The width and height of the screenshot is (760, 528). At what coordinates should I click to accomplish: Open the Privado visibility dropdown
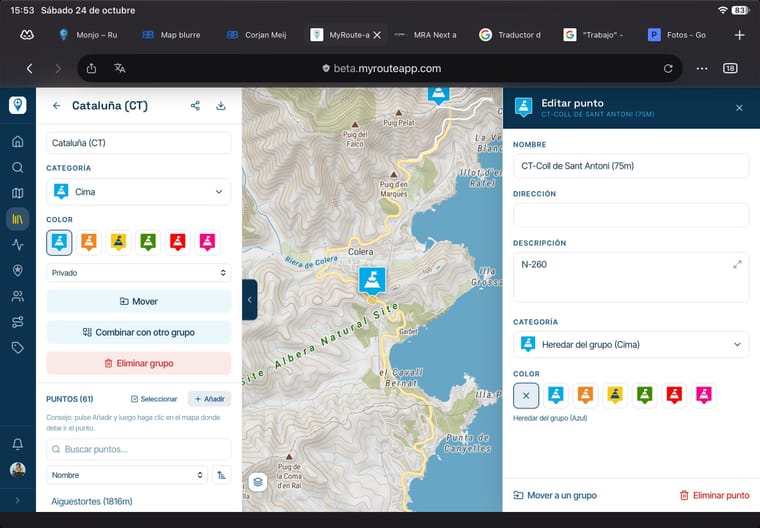click(139, 272)
